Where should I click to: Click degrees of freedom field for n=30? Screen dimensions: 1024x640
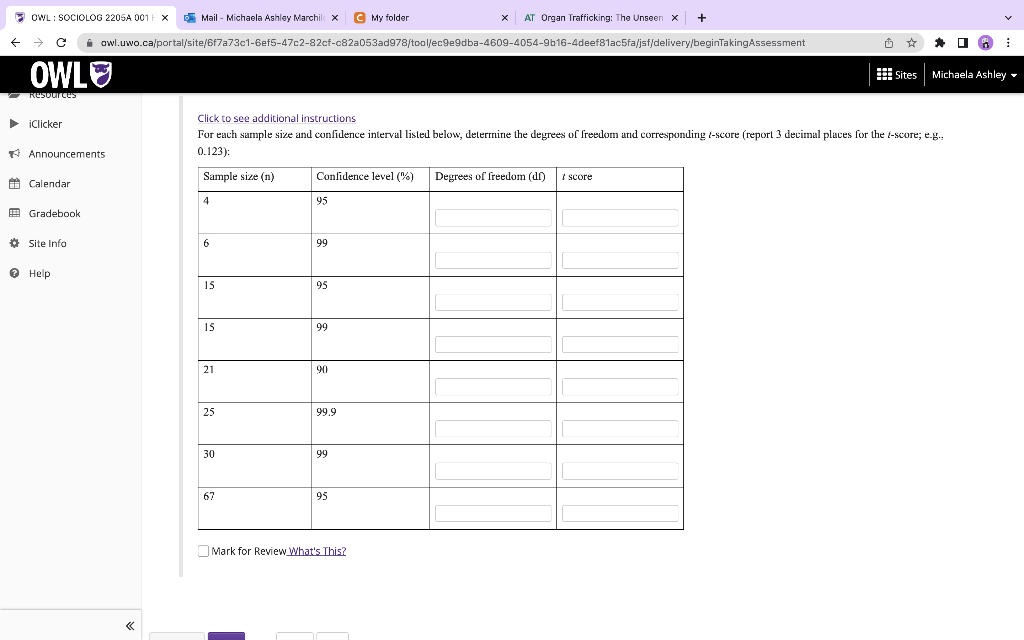(493, 471)
